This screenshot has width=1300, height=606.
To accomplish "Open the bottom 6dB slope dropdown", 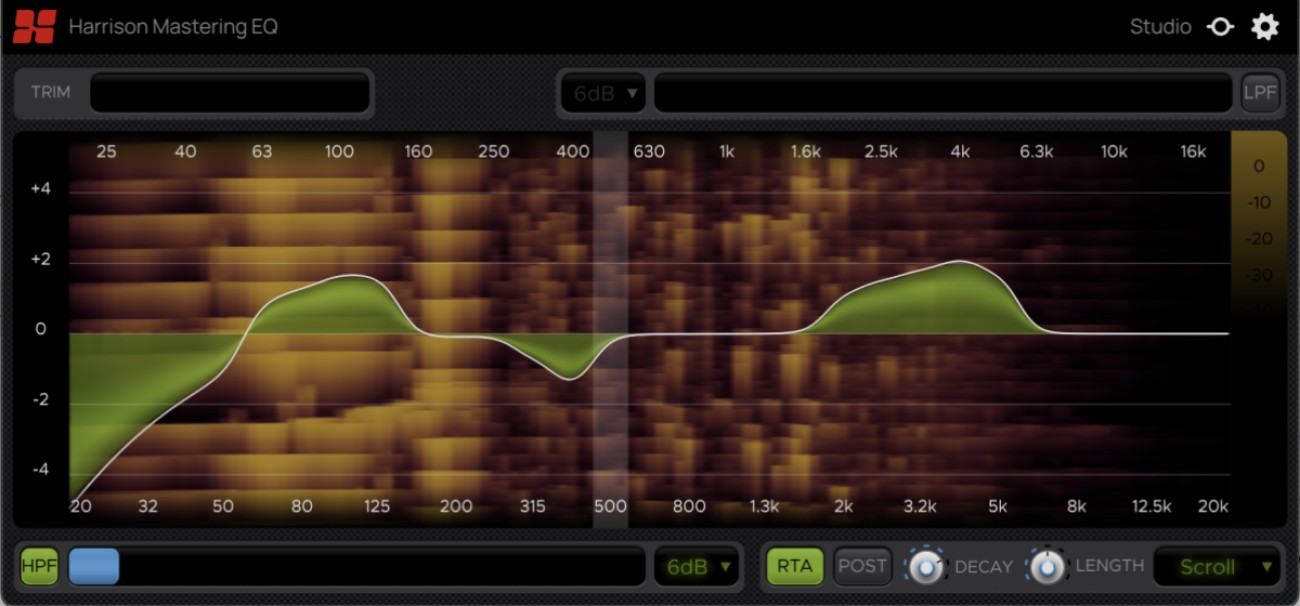I will pos(697,566).
